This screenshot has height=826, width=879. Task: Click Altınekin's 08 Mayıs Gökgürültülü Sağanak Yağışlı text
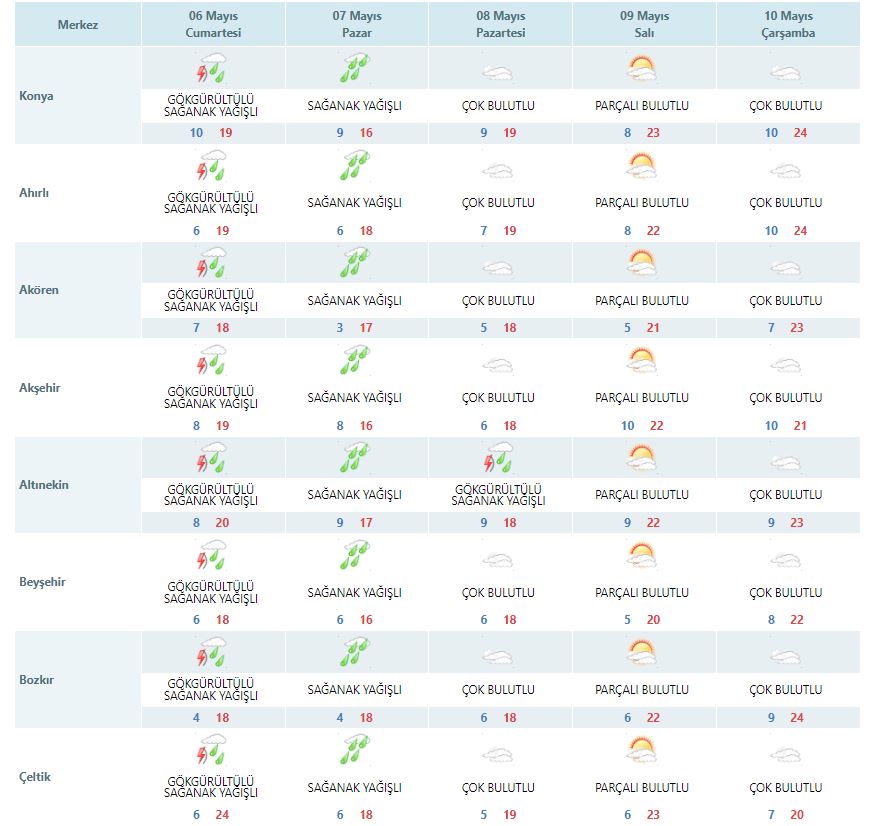499,494
